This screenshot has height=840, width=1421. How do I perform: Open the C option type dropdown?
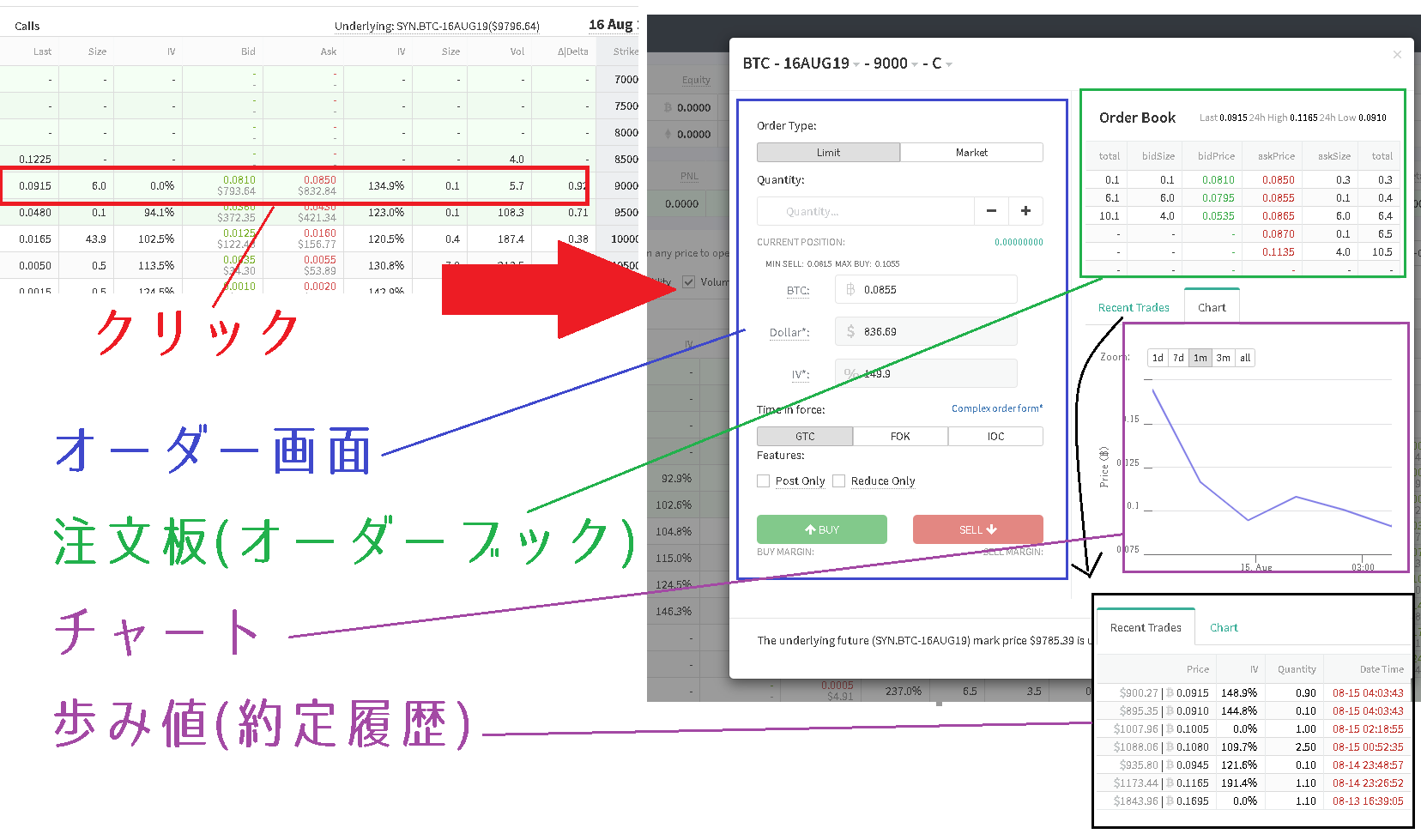(x=949, y=63)
